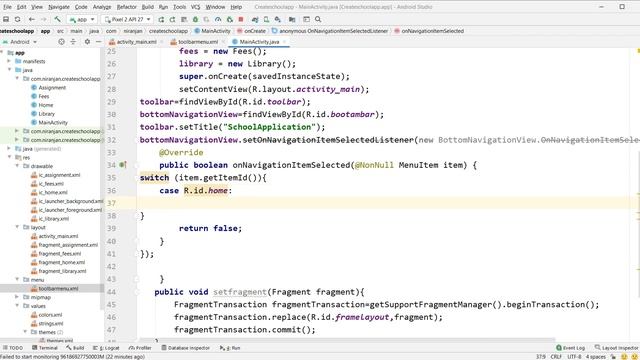Click the UTF-8 encoding in status bar
The height and width of the screenshot is (360, 640).
pyautogui.click(x=574, y=357)
